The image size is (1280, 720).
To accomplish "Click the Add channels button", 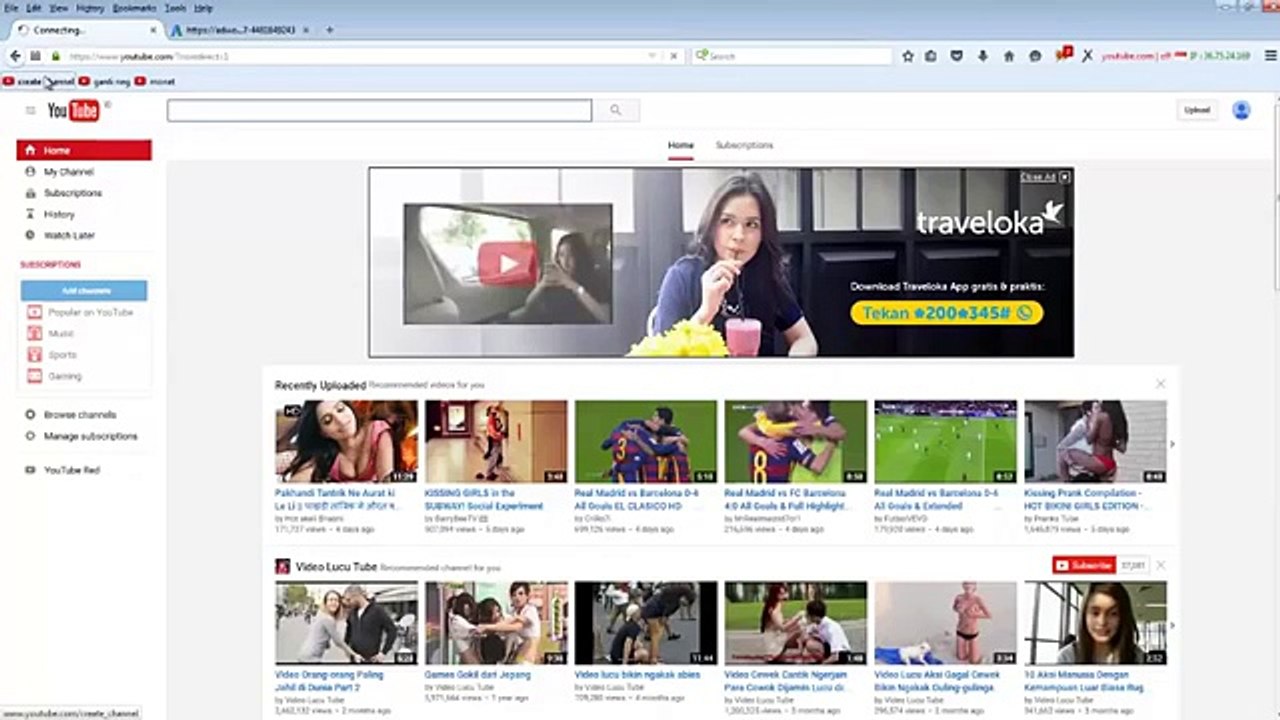I will click(84, 291).
